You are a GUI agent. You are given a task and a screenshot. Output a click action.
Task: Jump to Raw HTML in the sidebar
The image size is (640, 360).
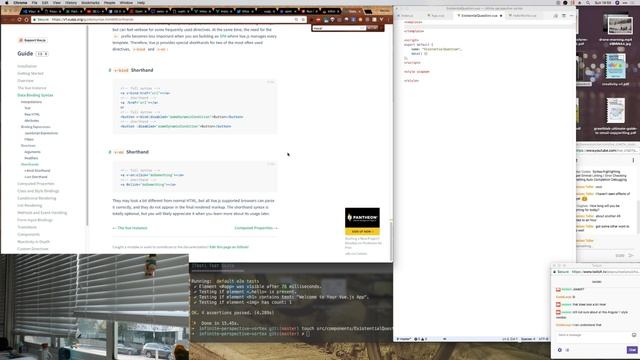[32, 114]
